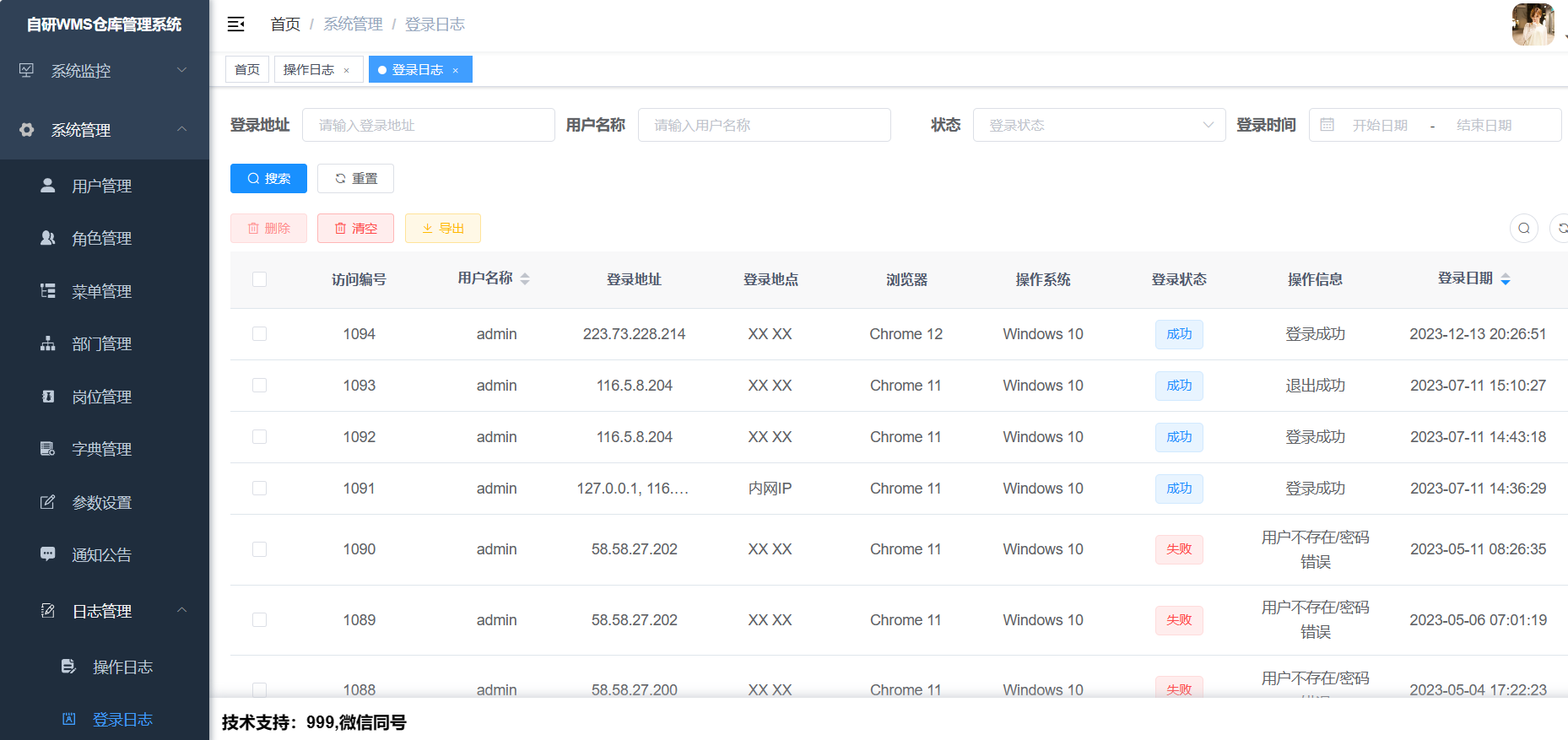Click the yellow 导出 button
Image resolution: width=1568 pixels, height=740 pixels.
click(443, 228)
